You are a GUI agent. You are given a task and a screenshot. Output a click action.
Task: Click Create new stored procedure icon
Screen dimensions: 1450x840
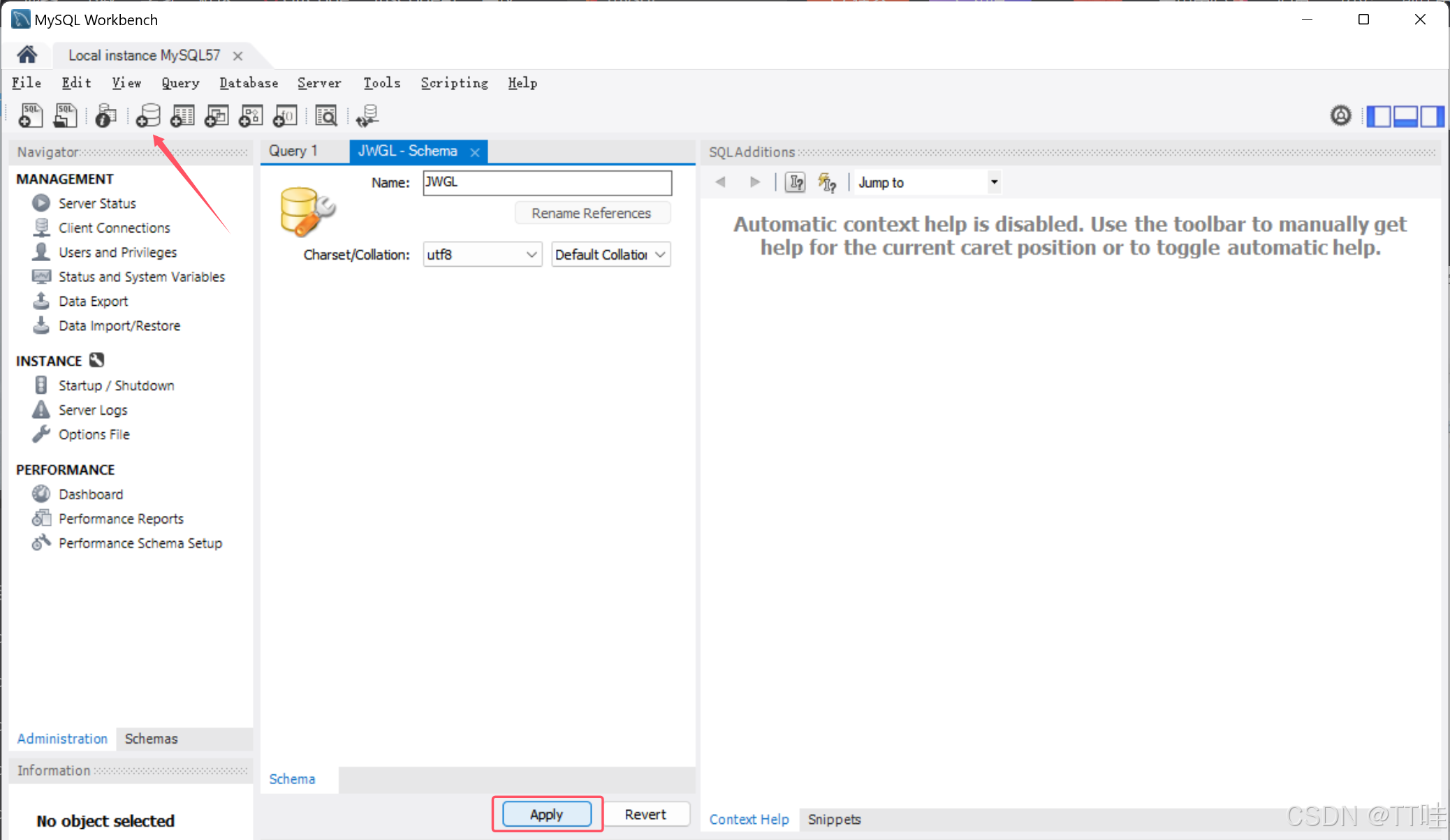(x=251, y=116)
